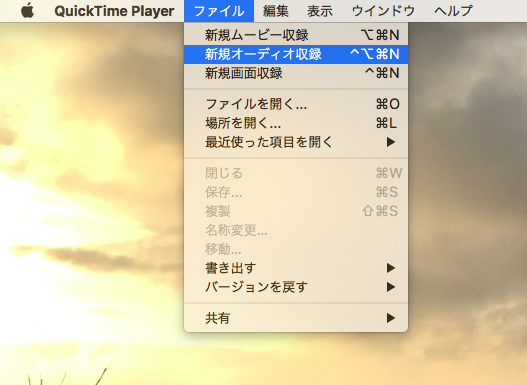Open the Apple menu icon

point(28,11)
